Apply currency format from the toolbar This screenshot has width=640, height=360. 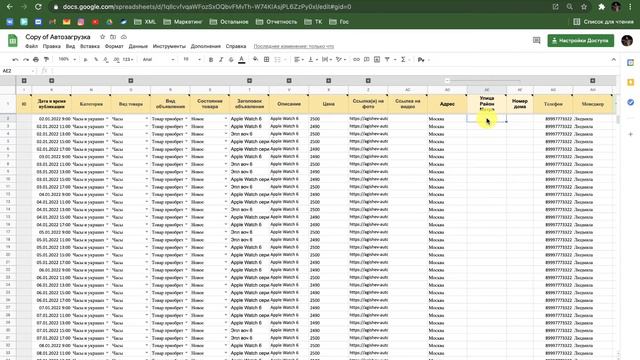[x=85, y=60]
